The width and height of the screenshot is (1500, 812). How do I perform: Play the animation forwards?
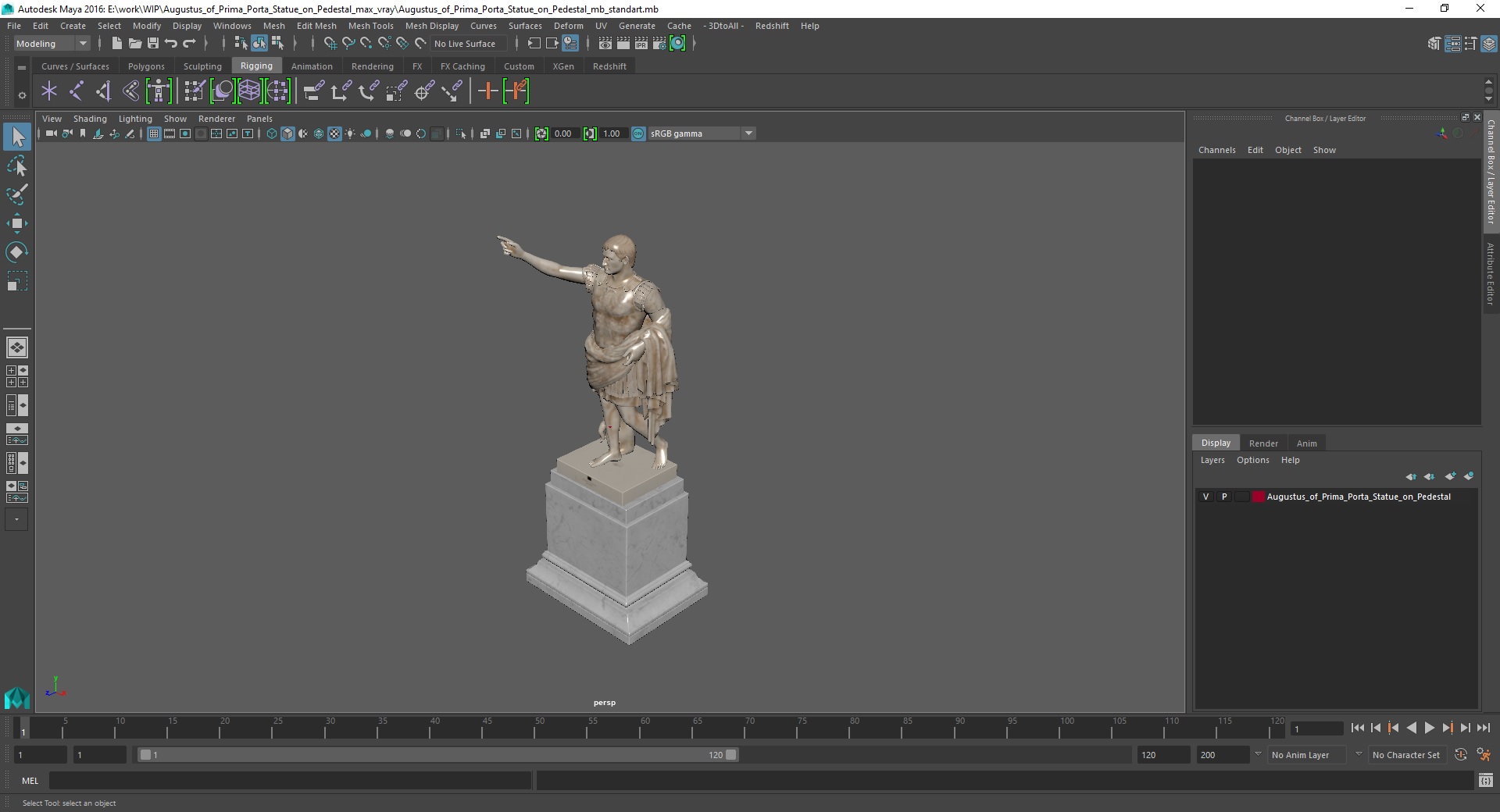click(1429, 728)
